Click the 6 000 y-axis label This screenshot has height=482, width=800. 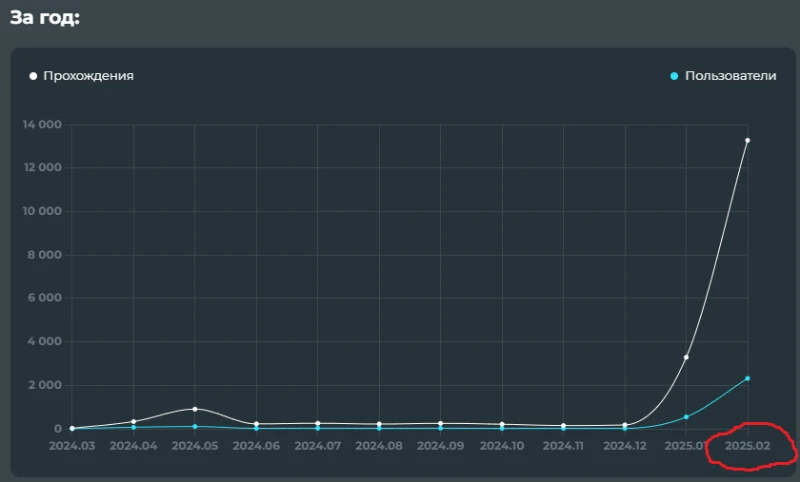click(x=44, y=297)
